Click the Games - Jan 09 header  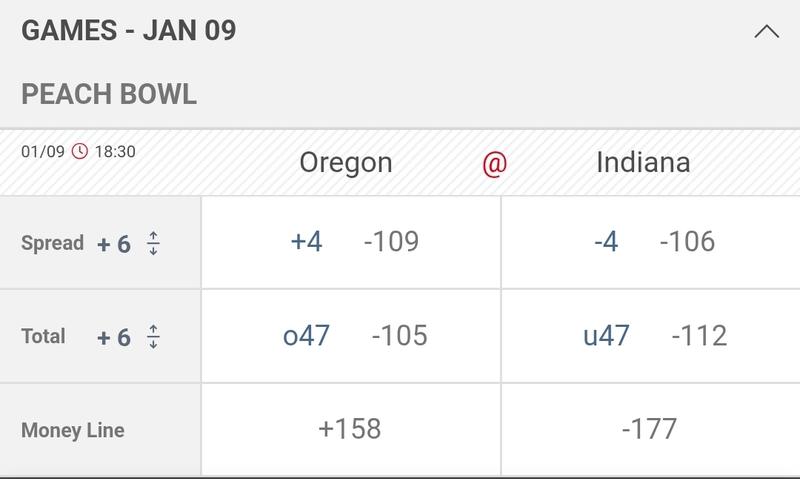[129, 30]
